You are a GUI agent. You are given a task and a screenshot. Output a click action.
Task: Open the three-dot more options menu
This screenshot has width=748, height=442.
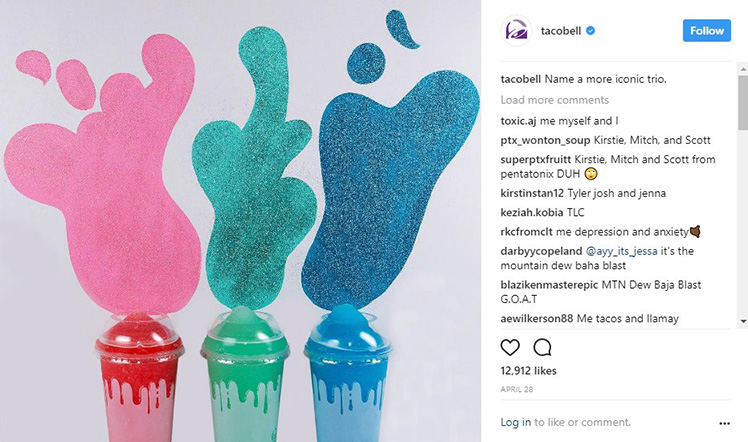(724, 423)
